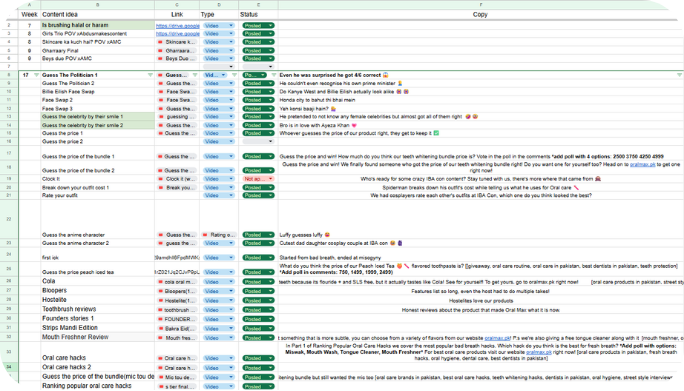Open Posted dropdown for Guess the price 1 row
The image size is (684, 391).
coord(258,133)
